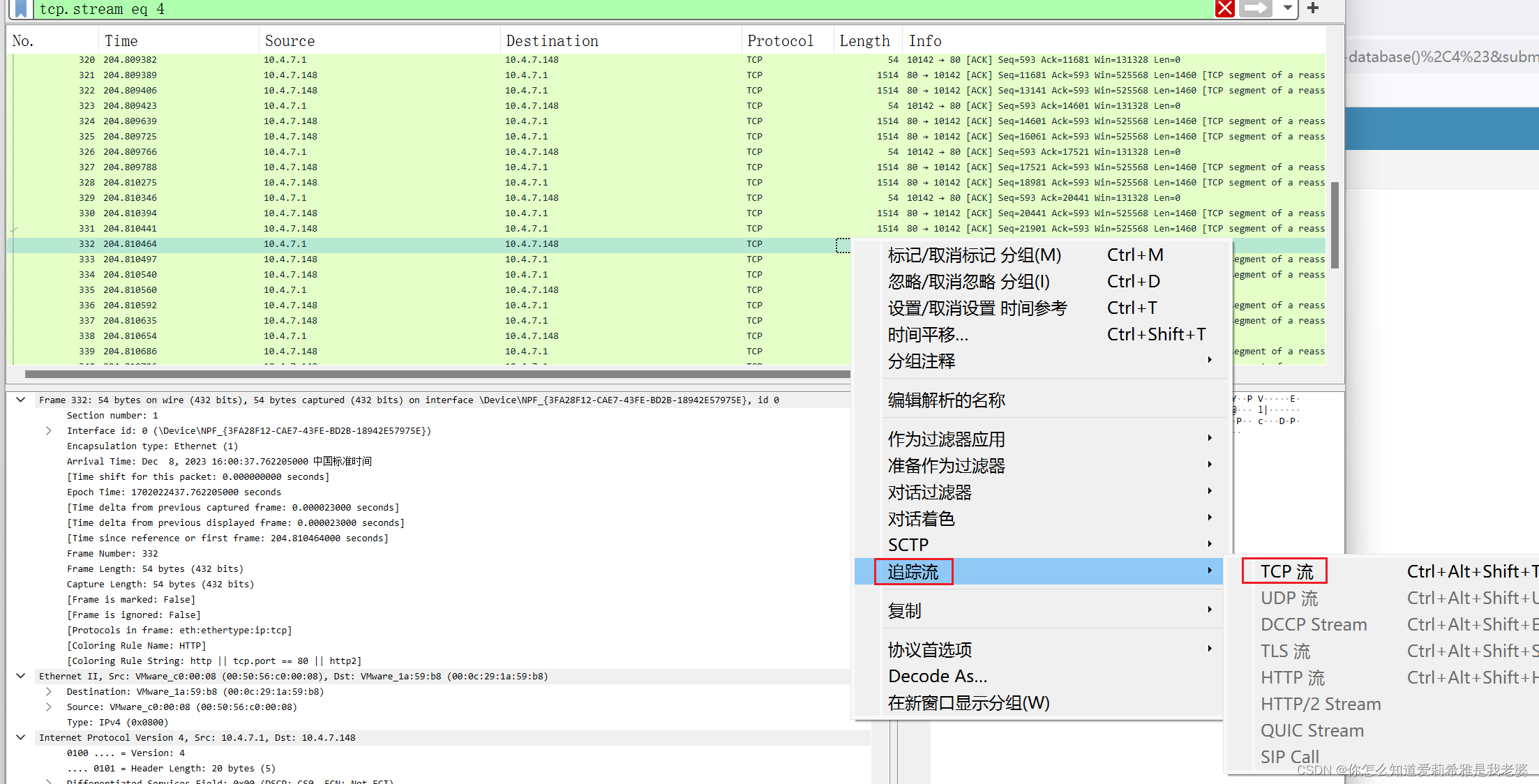The width and height of the screenshot is (1539, 784).
Task: Click the bookmark icon in filter bar
Action: point(21,8)
